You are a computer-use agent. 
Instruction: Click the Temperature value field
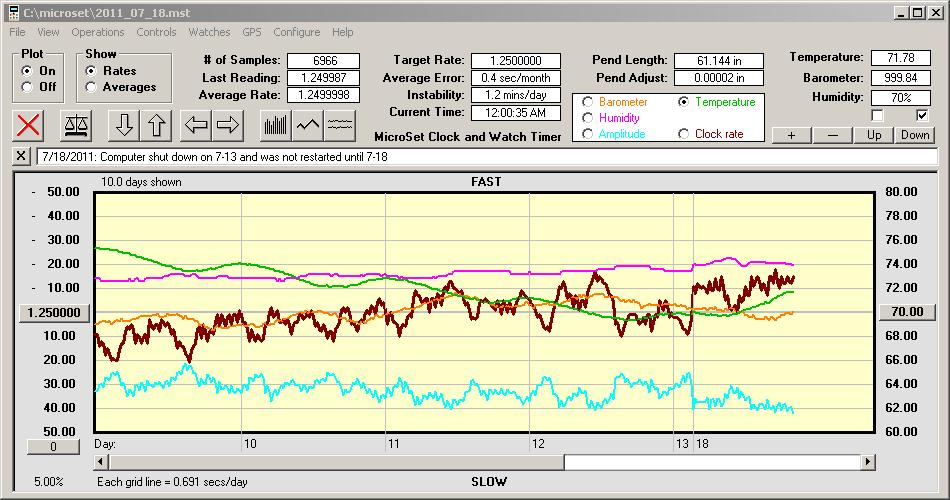(900, 58)
